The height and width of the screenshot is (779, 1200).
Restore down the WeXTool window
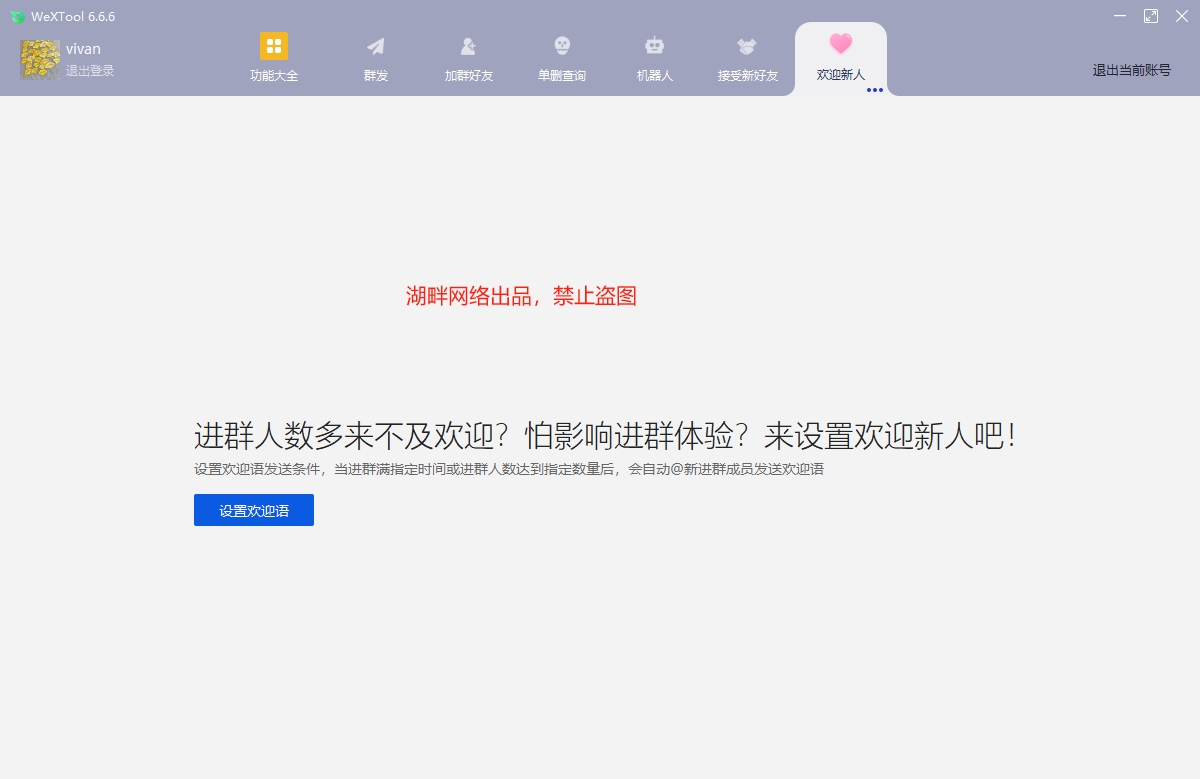pos(1151,16)
